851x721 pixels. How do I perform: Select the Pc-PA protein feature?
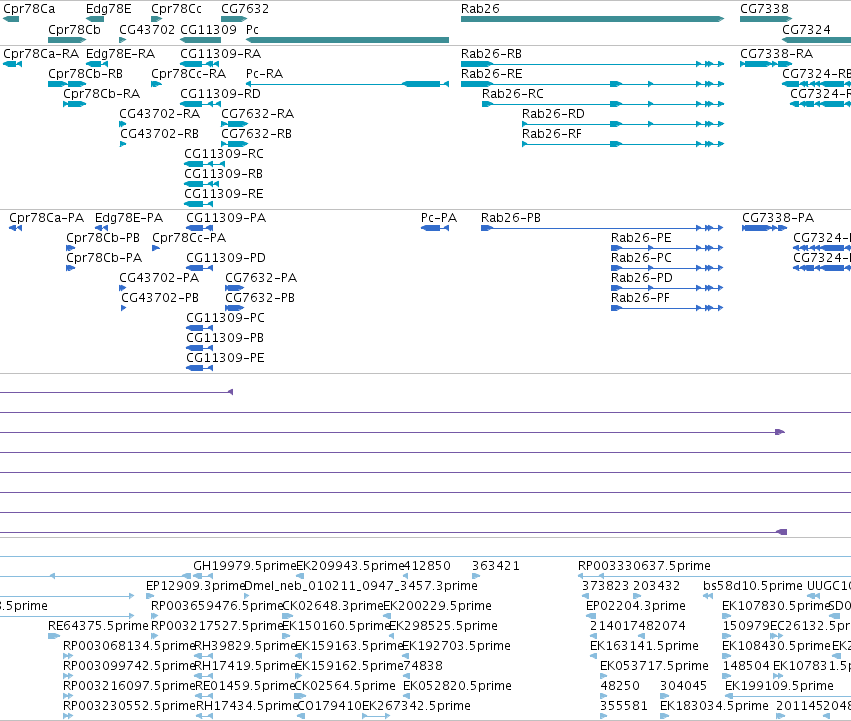(x=435, y=228)
